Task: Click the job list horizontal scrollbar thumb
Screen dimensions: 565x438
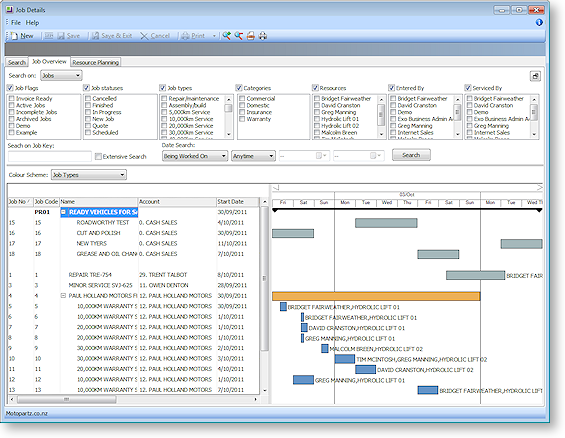Action: click(67, 399)
